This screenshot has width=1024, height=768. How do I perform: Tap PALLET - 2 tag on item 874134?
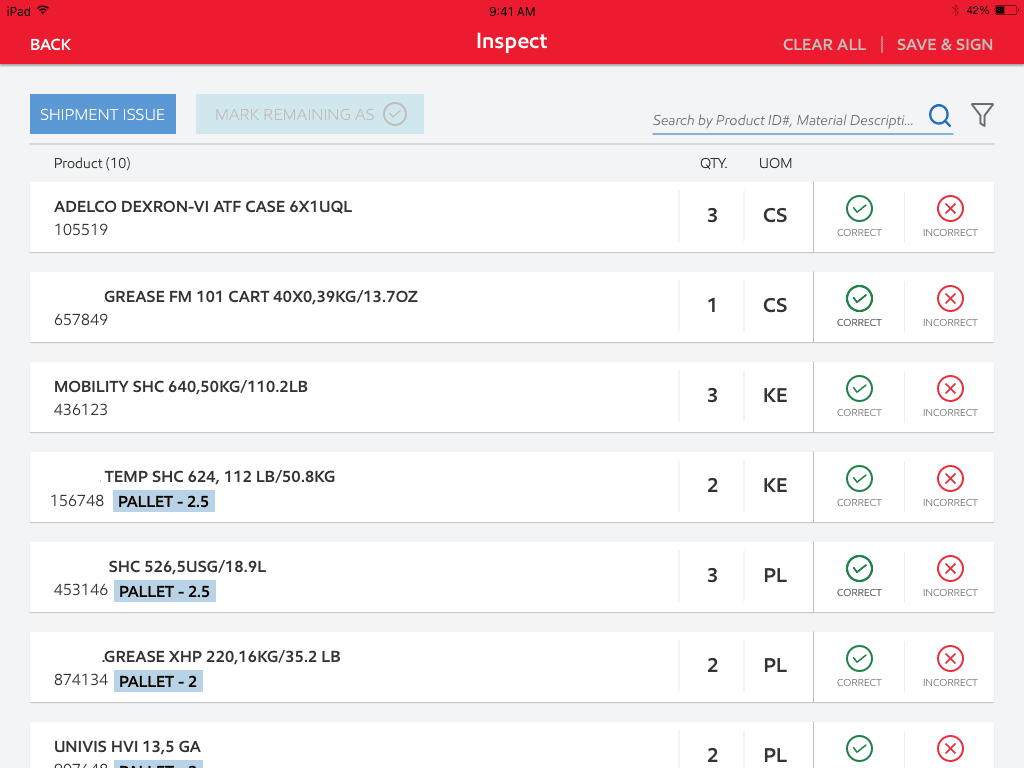point(158,681)
